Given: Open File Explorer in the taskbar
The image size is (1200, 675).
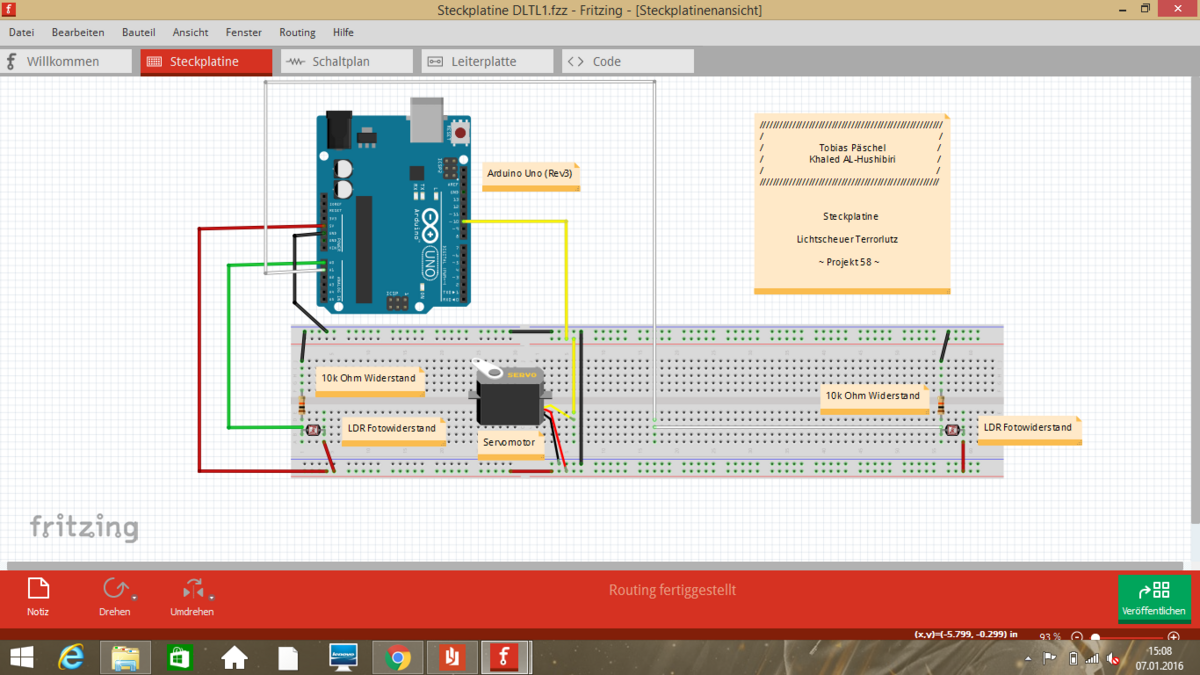Looking at the screenshot, I should 125,657.
